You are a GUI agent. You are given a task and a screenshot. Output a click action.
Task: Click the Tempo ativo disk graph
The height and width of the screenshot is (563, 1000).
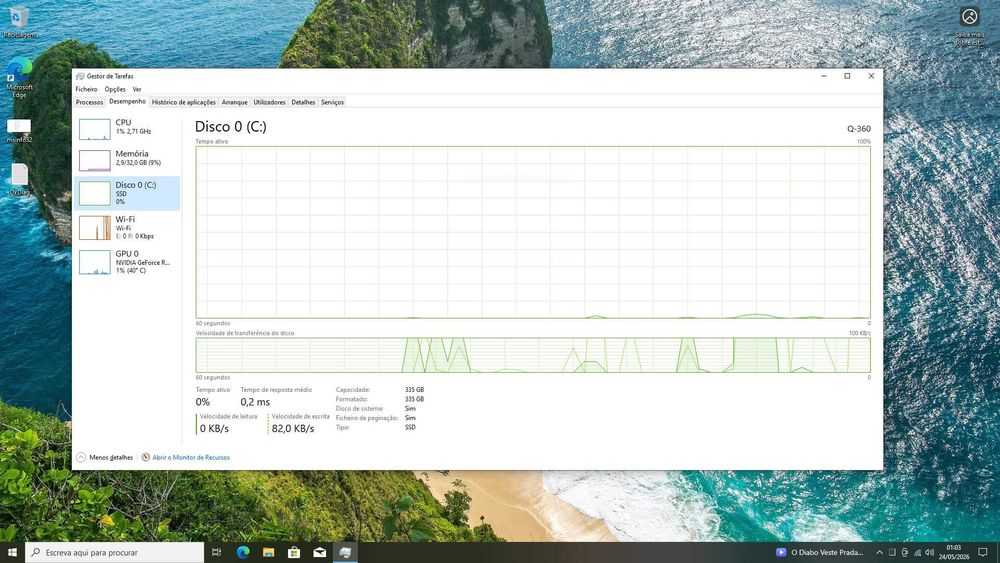[x=533, y=232]
